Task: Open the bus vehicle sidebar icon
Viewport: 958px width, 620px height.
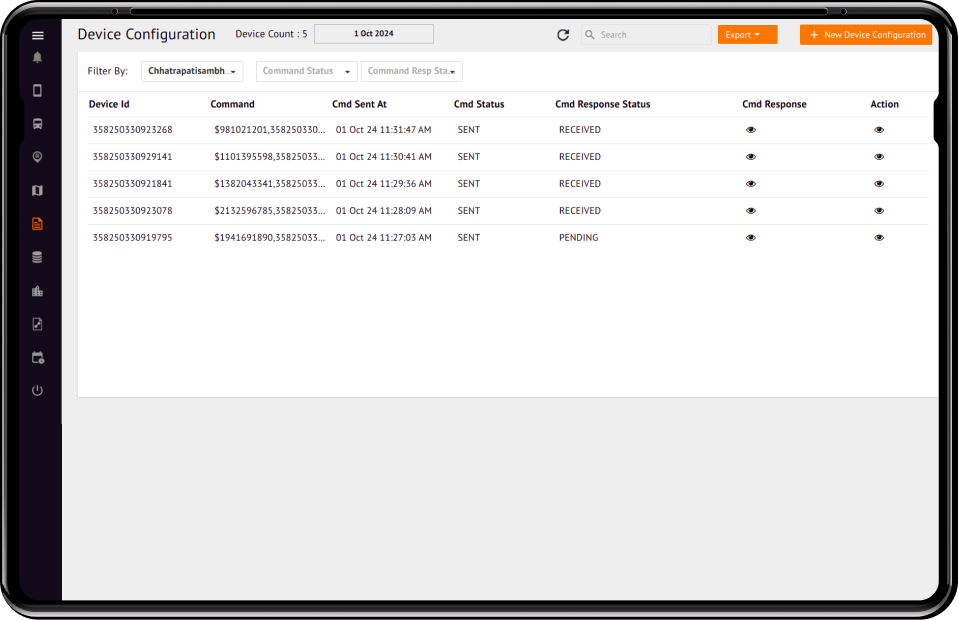Action: click(x=38, y=125)
